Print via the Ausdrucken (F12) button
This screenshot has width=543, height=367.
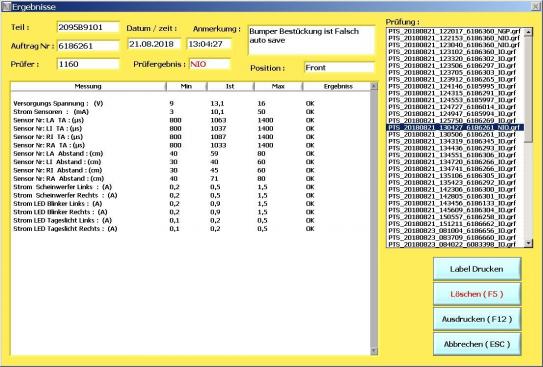point(477,319)
